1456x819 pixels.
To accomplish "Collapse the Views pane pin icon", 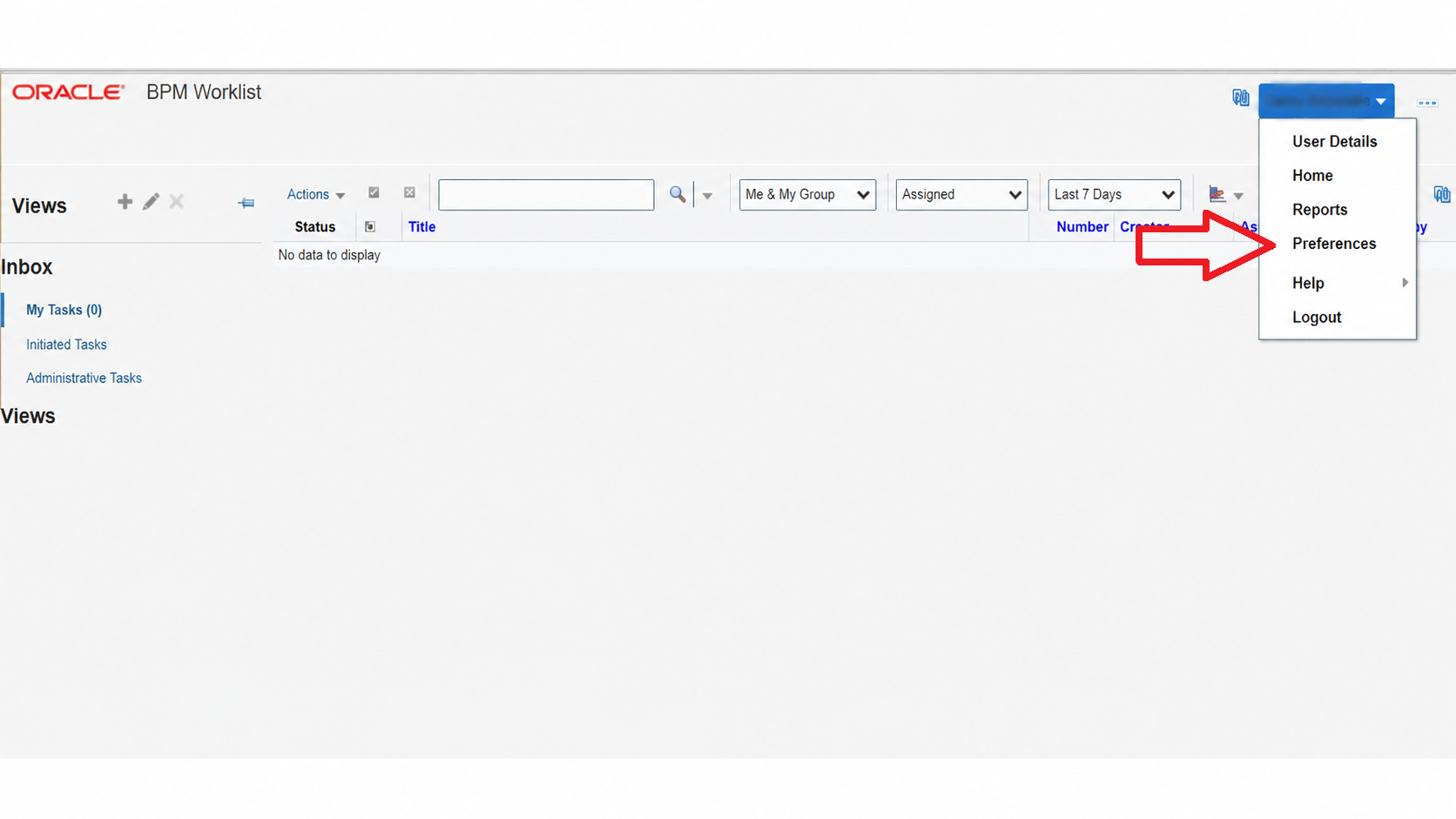I will pos(246,203).
